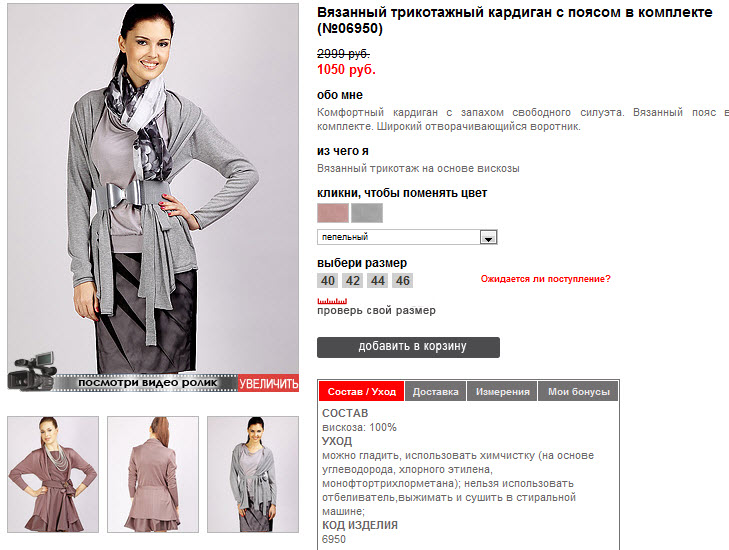Click the video camera icon
Viewport: 729px width, 550px height.
pos(32,371)
